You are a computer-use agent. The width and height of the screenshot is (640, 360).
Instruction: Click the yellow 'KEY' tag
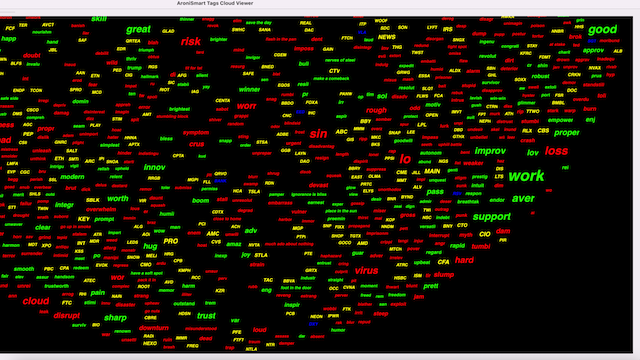click(x=84, y=219)
